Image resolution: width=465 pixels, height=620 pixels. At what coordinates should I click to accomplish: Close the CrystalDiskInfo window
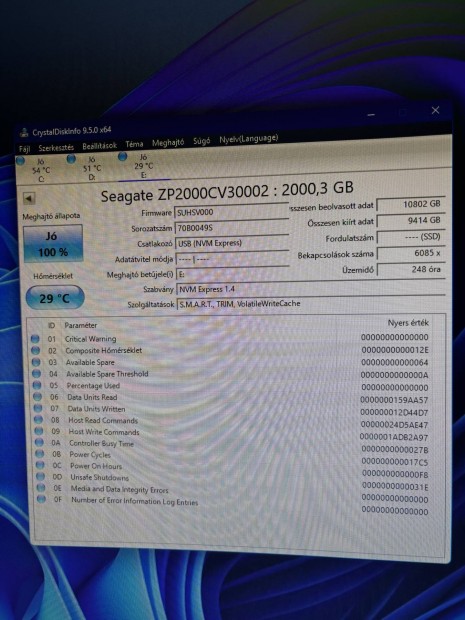pos(435,110)
